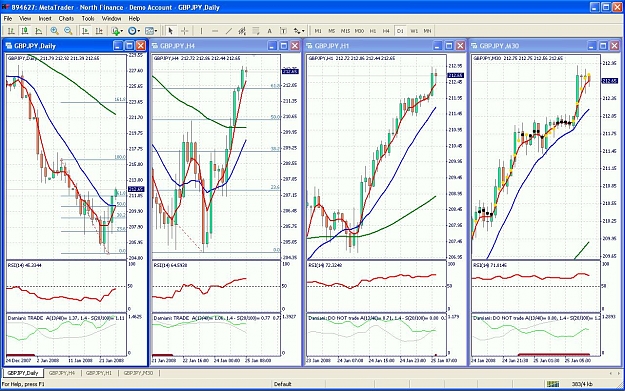Switch to W1 timeframe
This screenshot has width=625, height=391.
click(x=414, y=31)
